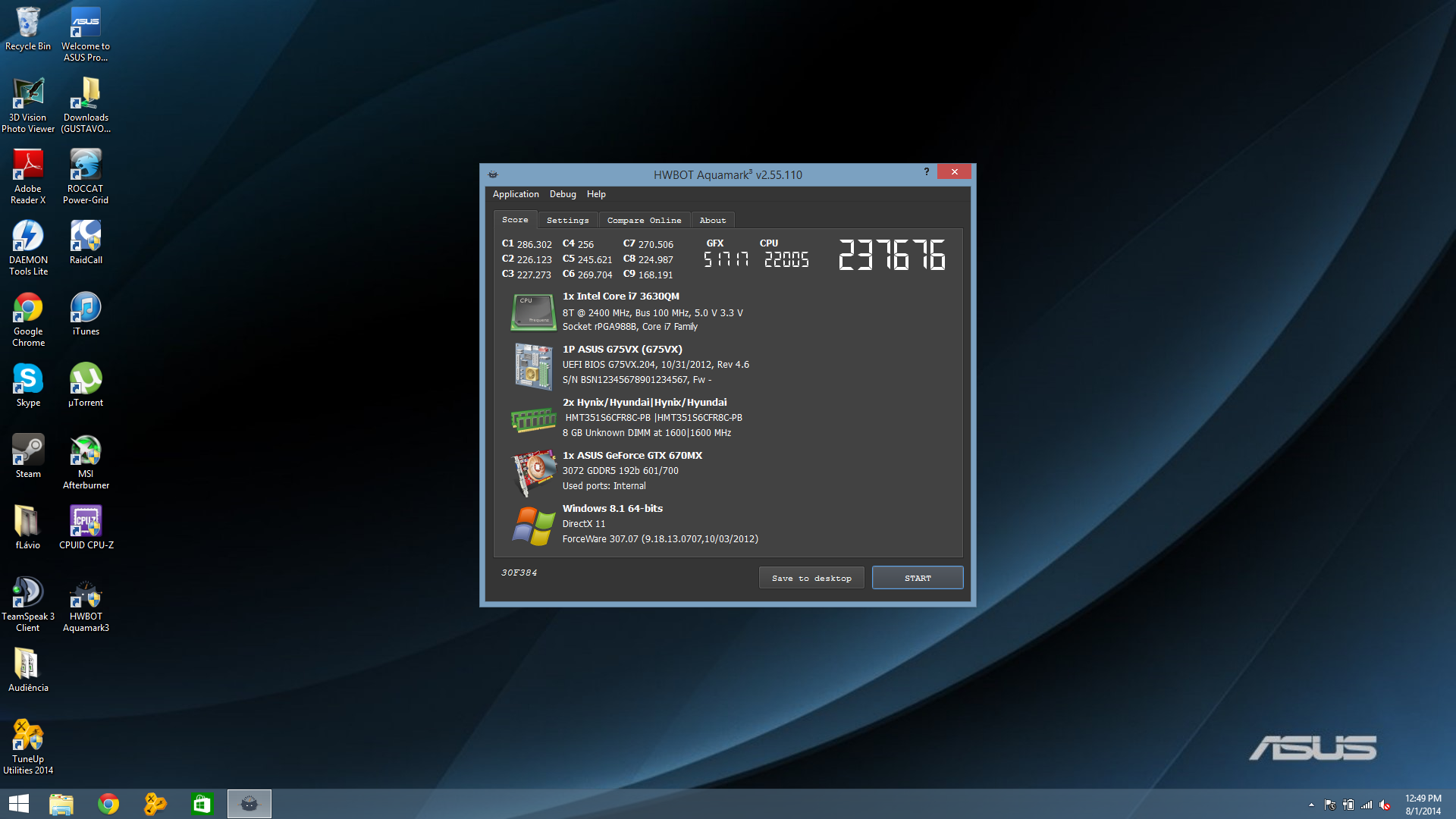Image resolution: width=1456 pixels, height=819 pixels.
Task: Click the Windows logo icon in Aquamark
Action: tap(533, 526)
